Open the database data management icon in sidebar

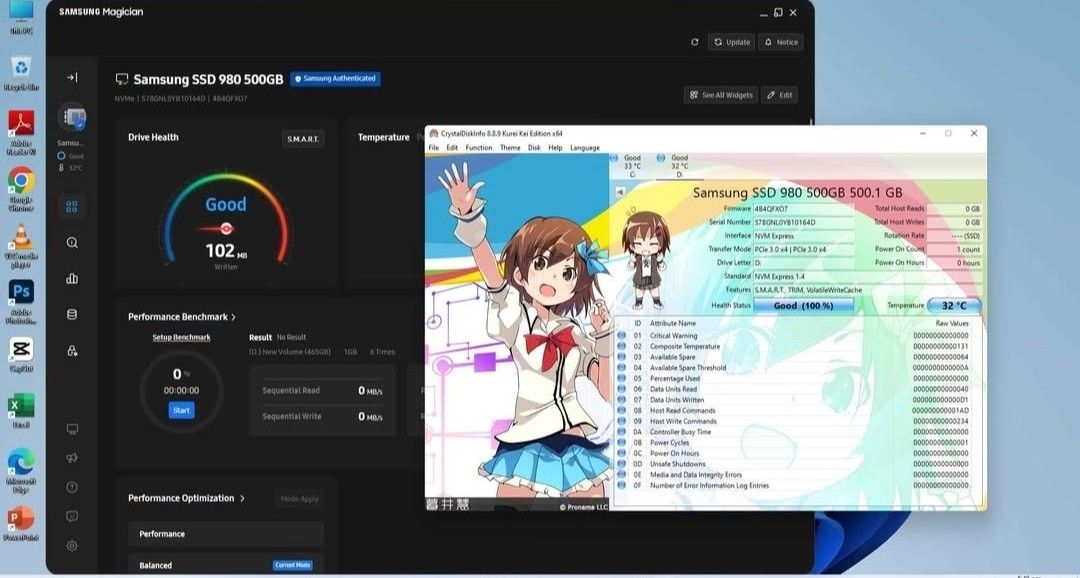72,314
